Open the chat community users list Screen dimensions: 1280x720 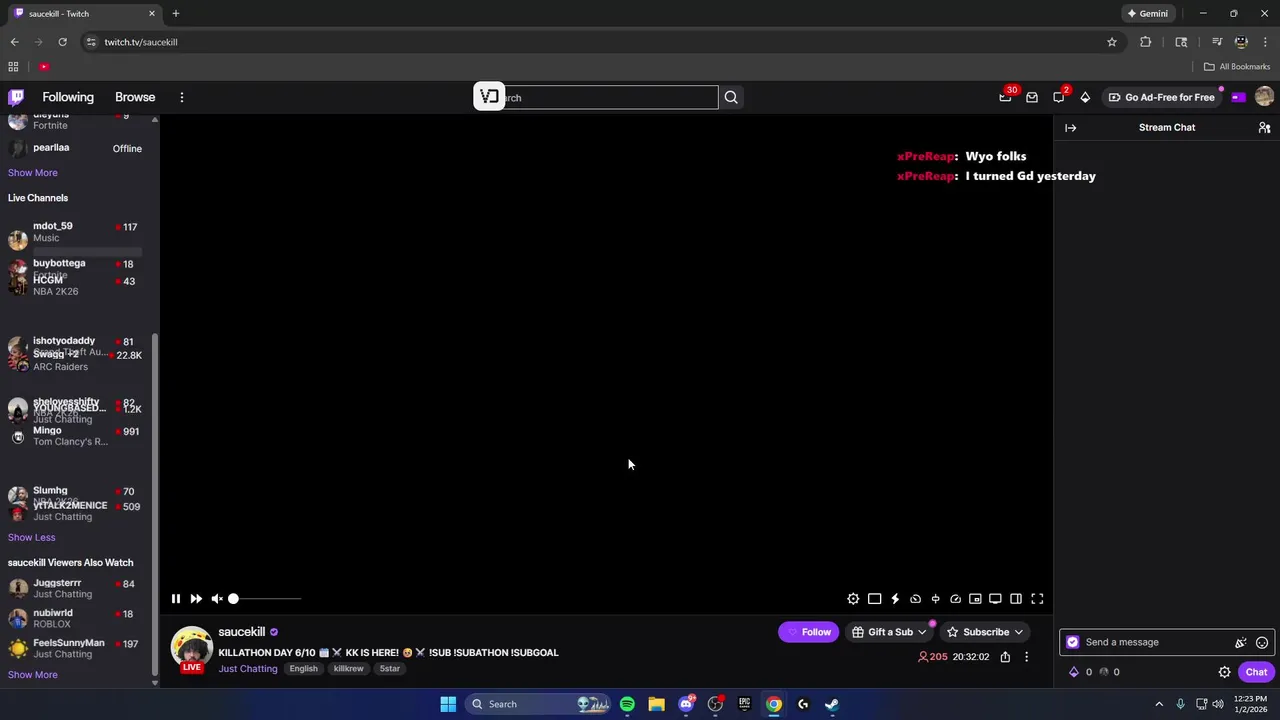(x=1264, y=128)
